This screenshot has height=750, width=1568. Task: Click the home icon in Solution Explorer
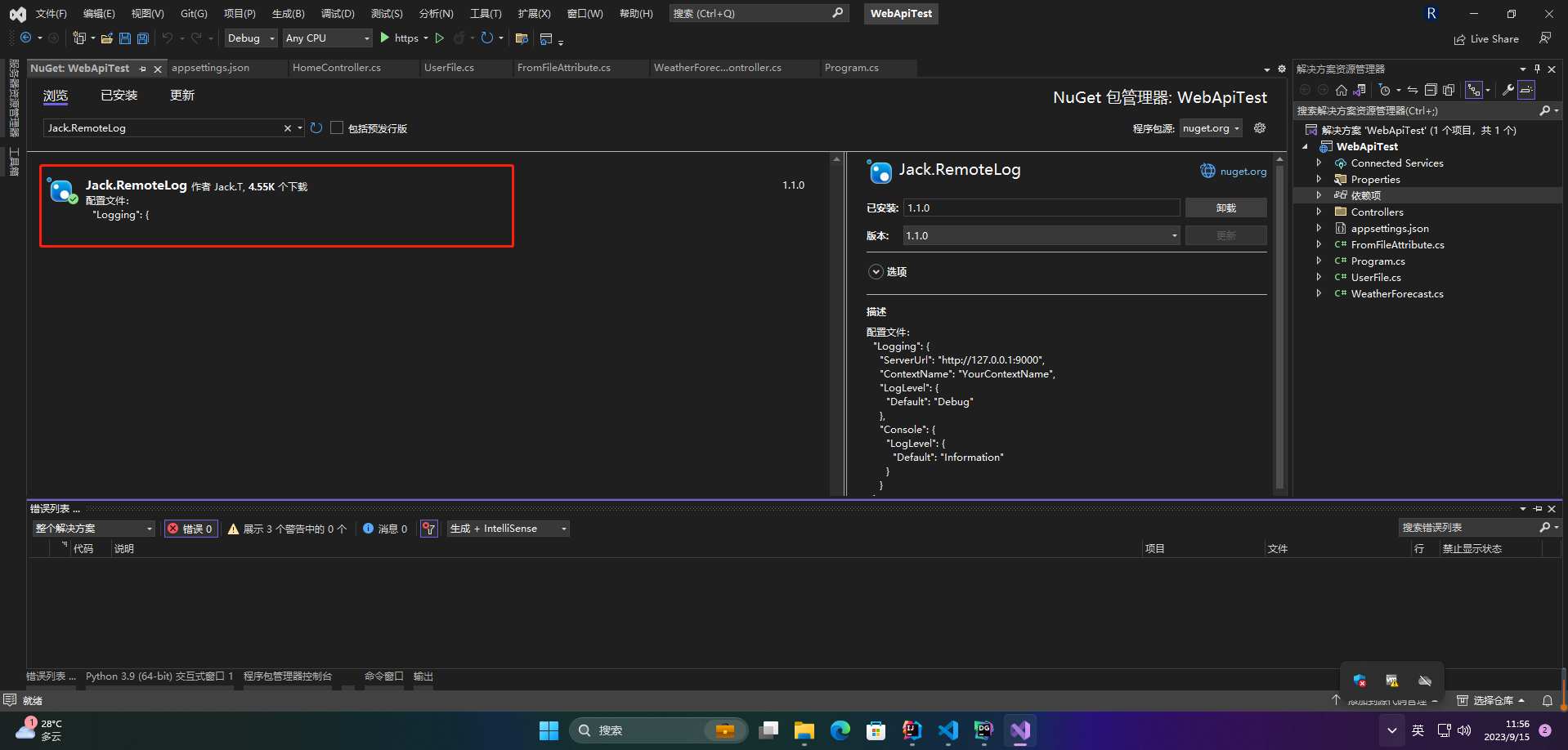1341,90
